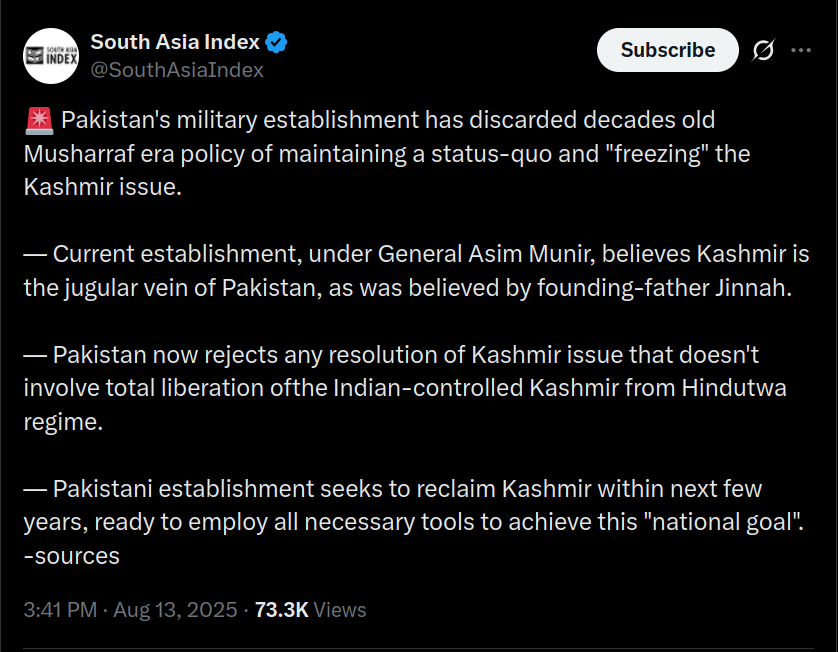Subscribe to South Asia Index

pos(667,50)
